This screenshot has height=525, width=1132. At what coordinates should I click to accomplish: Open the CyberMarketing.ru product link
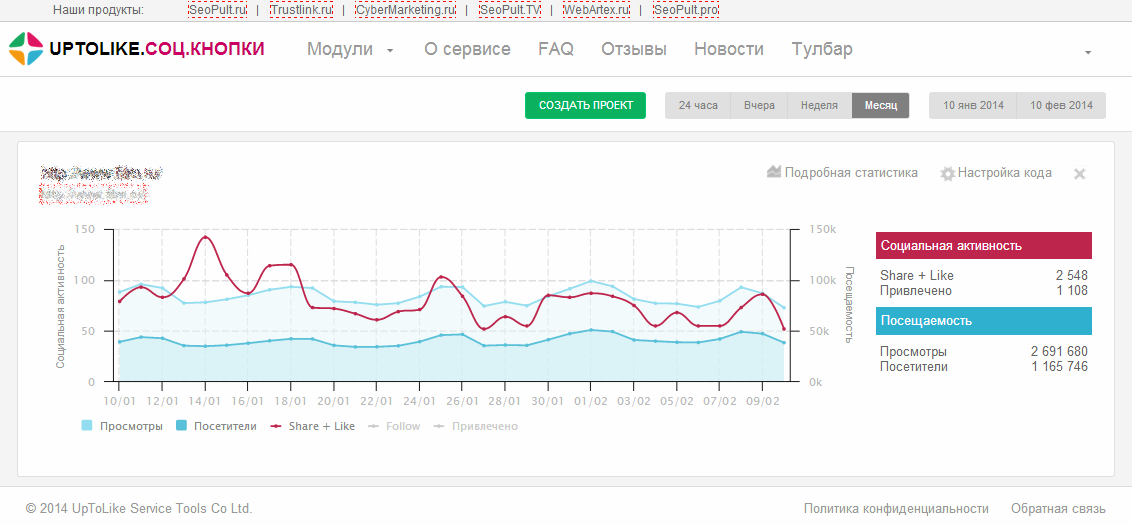pos(406,10)
